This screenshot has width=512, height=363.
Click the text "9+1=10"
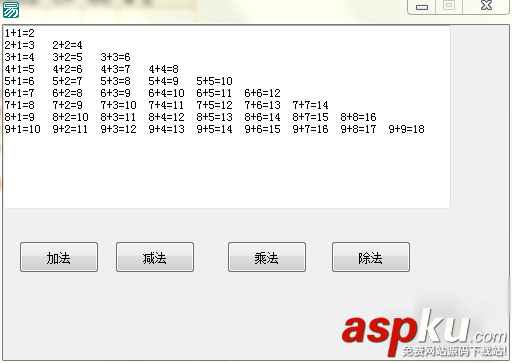[x=23, y=129]
